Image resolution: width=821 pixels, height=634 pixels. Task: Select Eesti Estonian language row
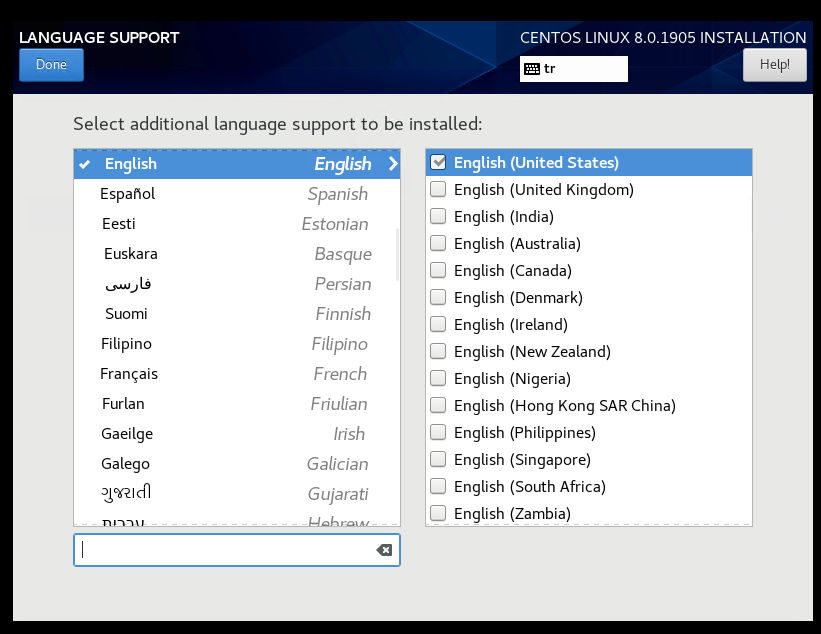237,224
